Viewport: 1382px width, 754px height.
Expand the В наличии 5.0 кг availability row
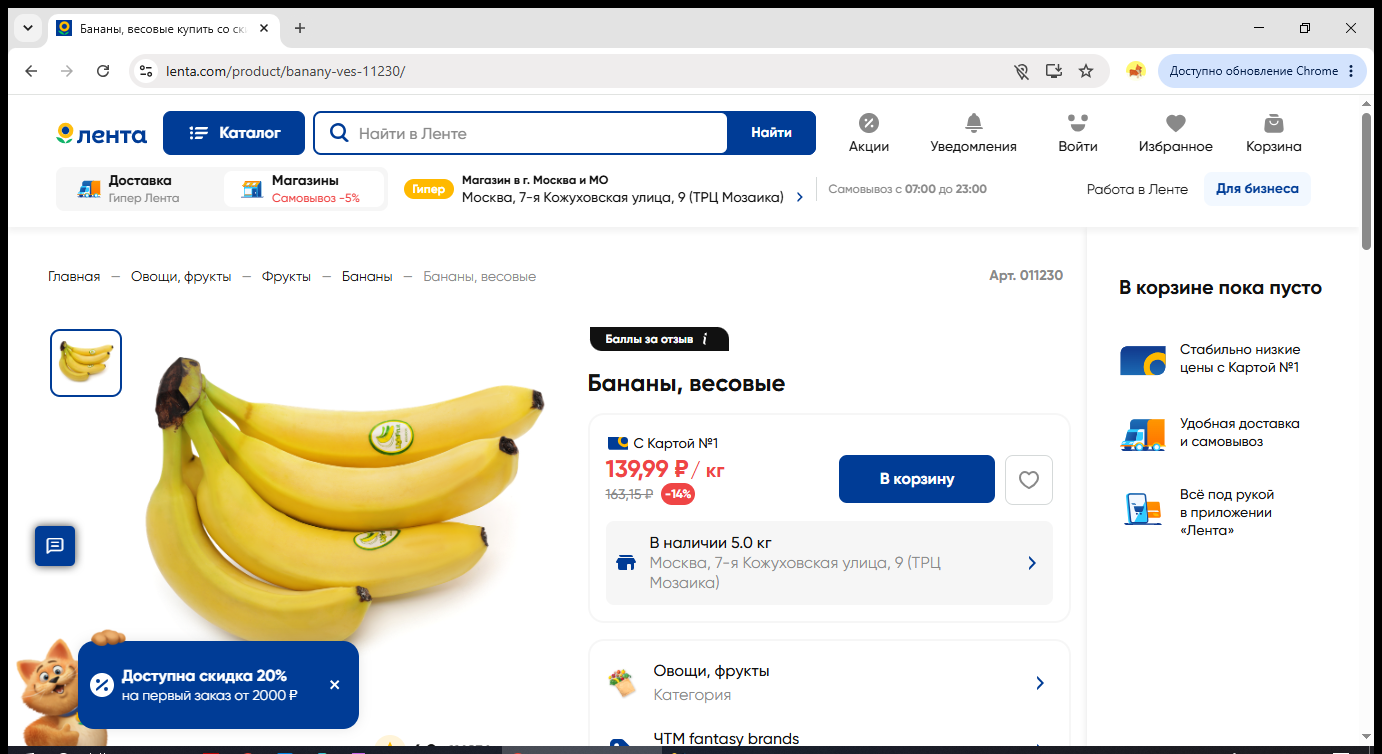pos(829,563)
